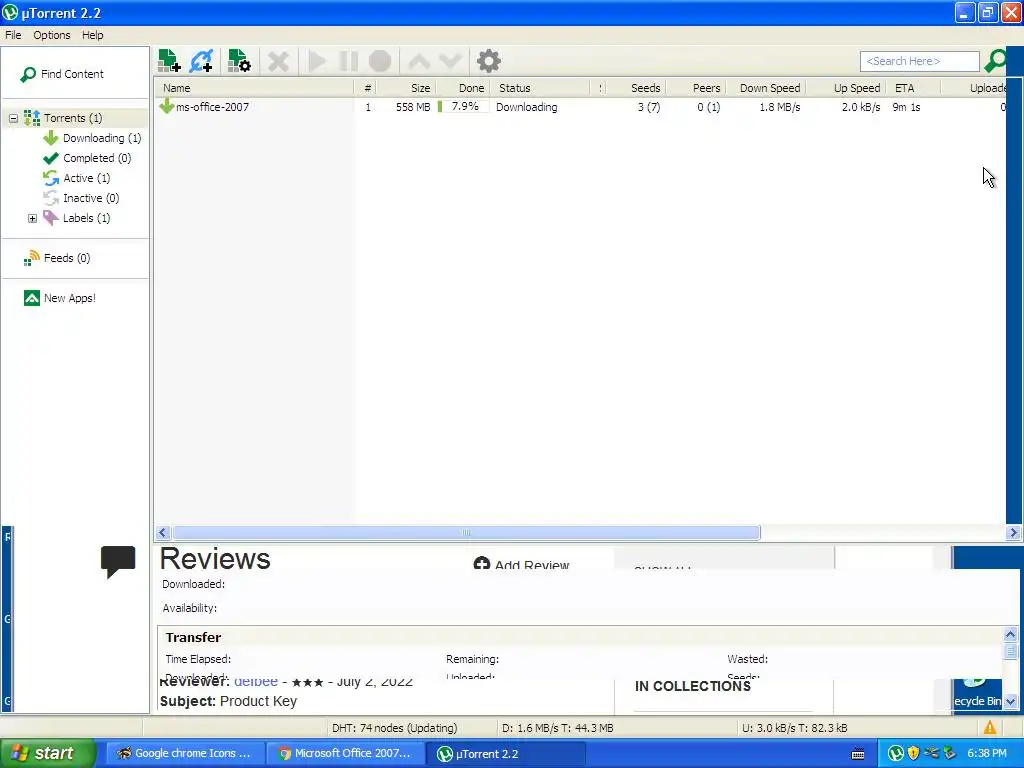The height and width of the screenshot is (768, 1024).
Task: Click New Apps! in the sidebar
Action: click(x=69, y=298)
